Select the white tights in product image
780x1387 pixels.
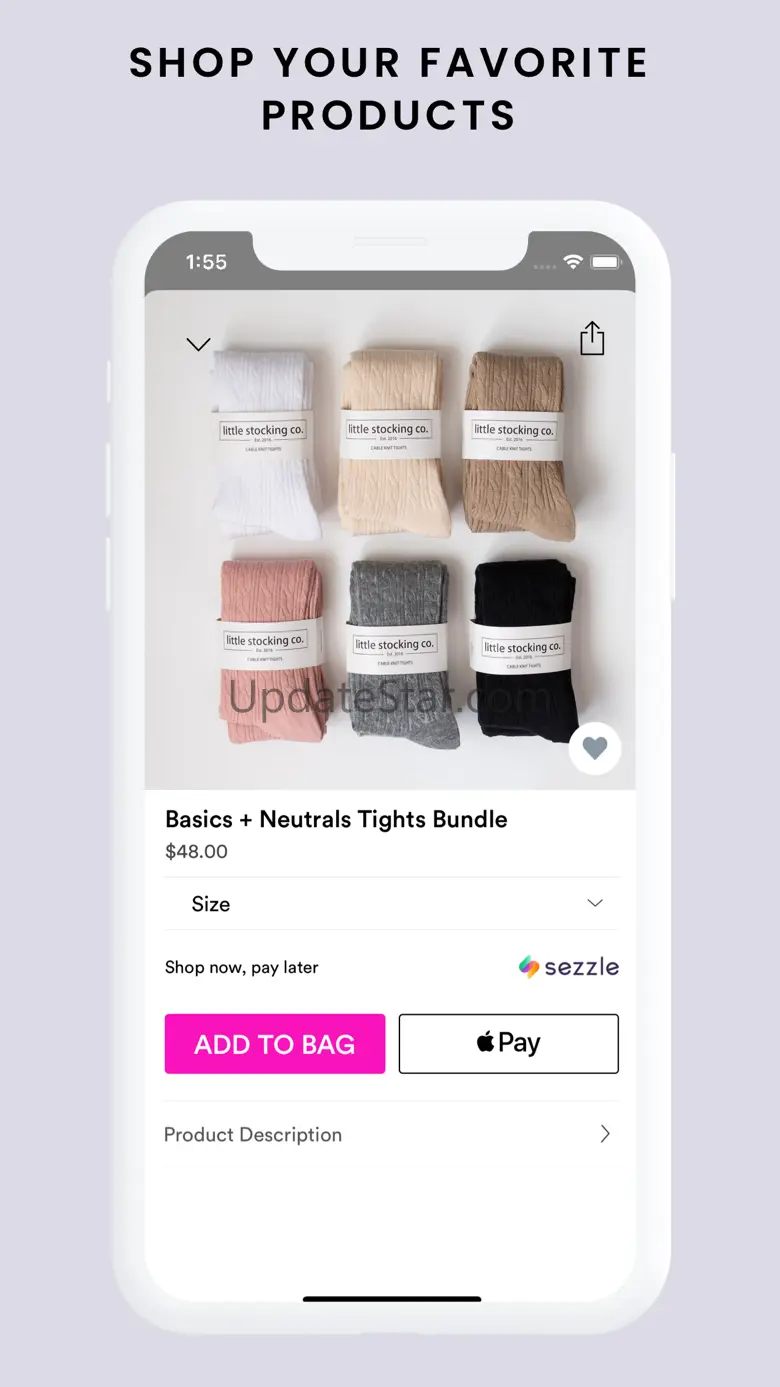(x=265, y=444)
